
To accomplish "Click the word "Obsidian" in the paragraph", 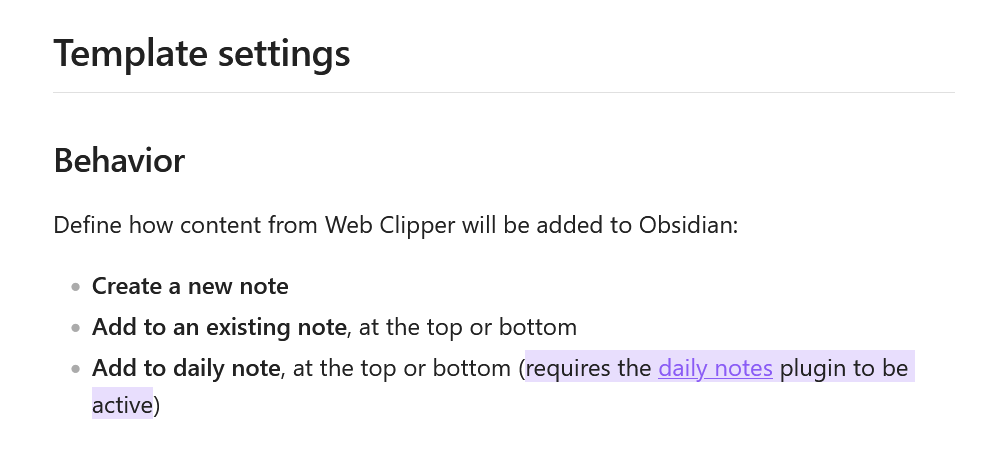I will (685, 224).
